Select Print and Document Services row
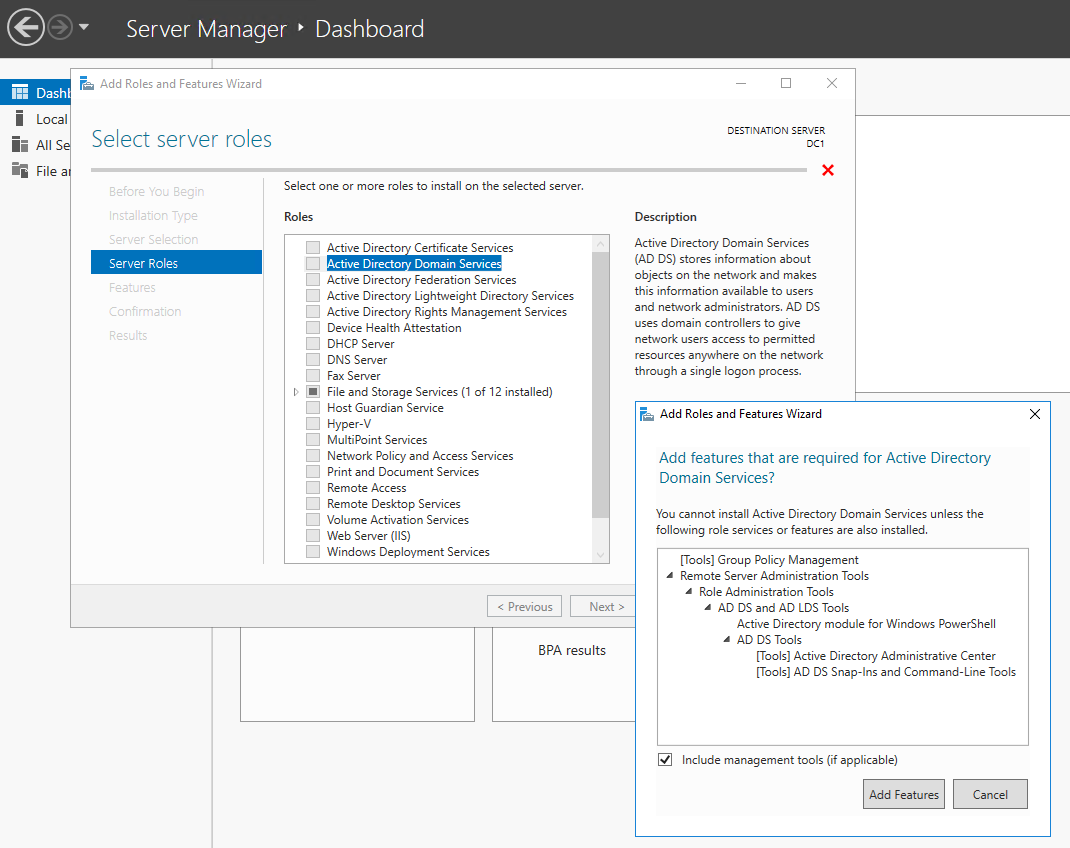The width and height of the screenshot is (1070, 848). [x=403, y=471]
